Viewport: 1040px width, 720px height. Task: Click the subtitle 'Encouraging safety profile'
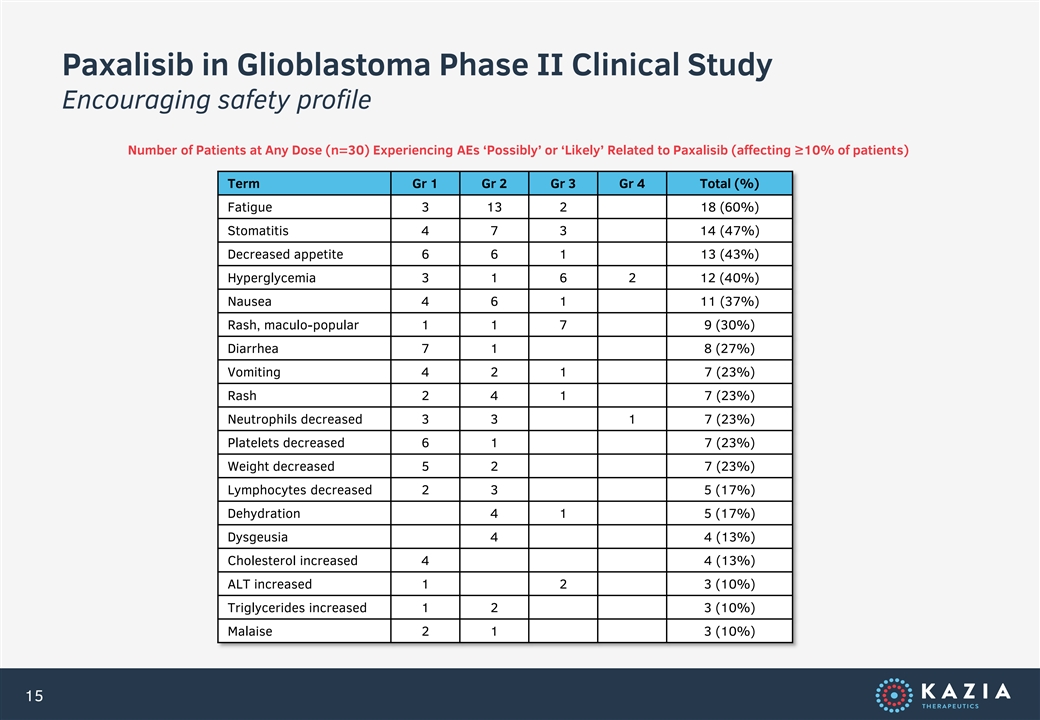tap(216, 100)
